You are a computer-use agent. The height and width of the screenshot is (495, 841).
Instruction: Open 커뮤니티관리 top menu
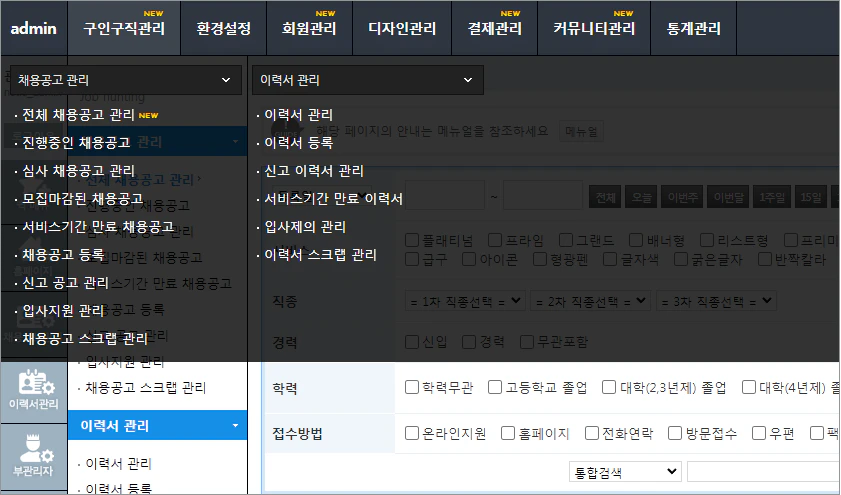click(594, 28)
